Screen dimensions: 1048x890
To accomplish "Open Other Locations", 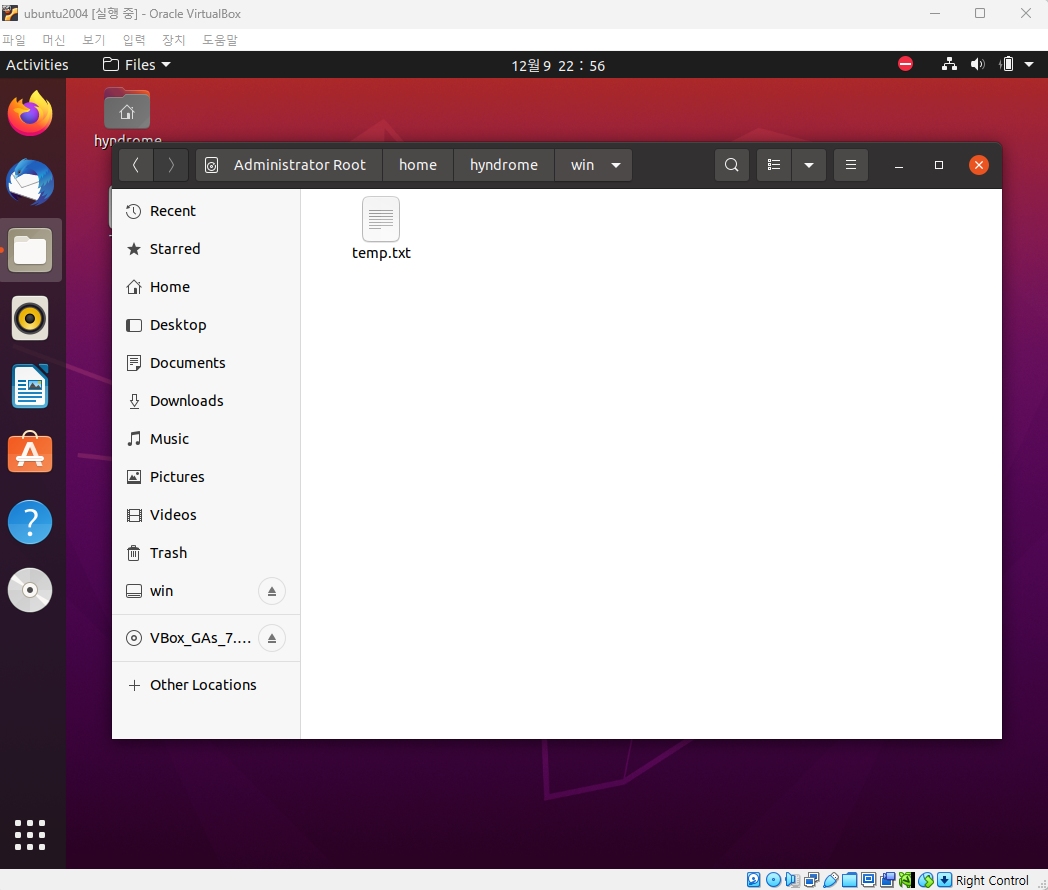I will tap(206, 686).
